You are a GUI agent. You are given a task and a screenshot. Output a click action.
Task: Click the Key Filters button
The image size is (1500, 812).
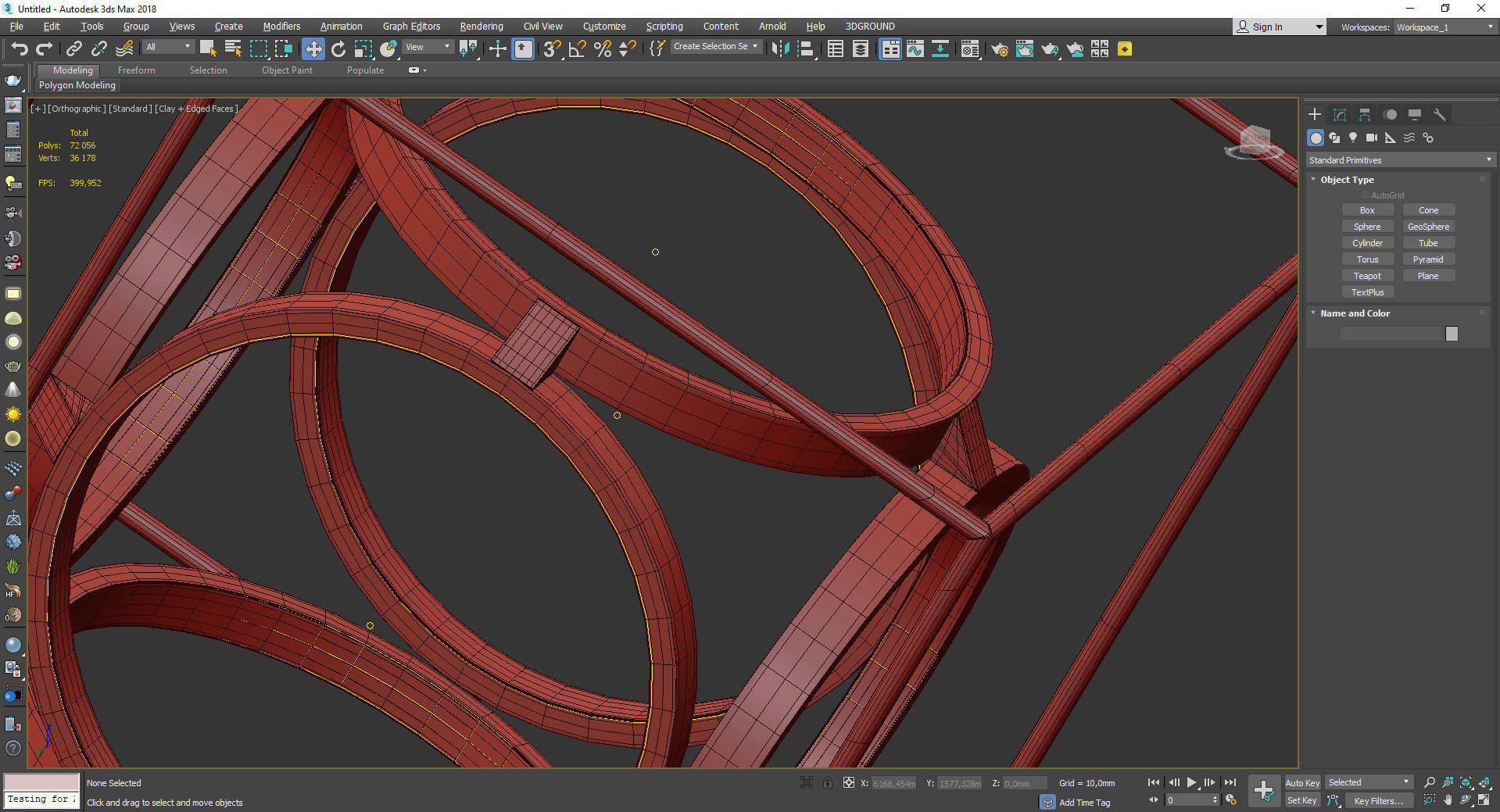(x=1378, y=800)
